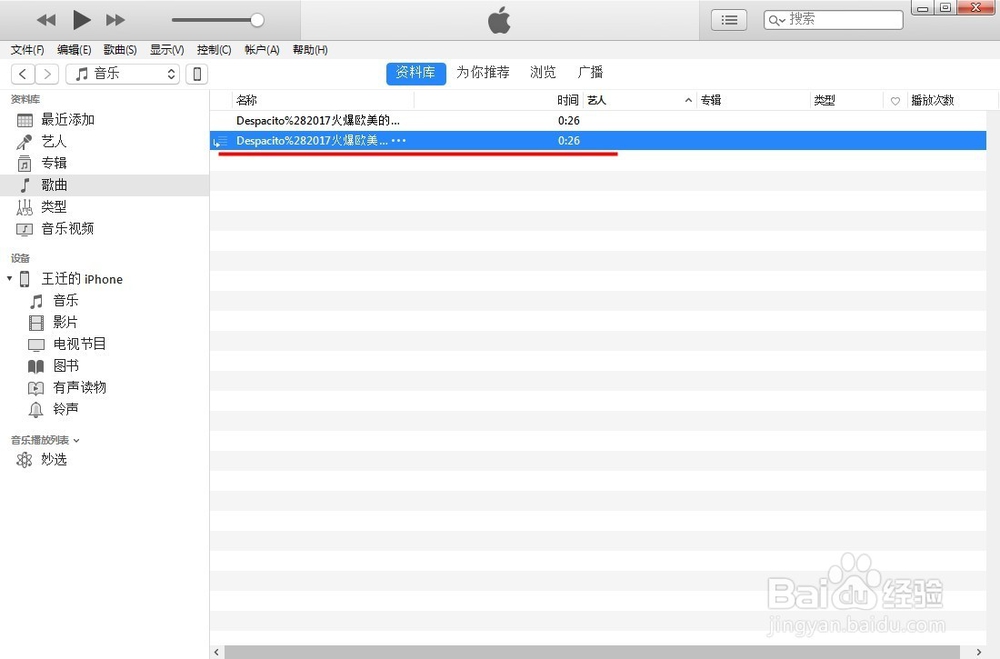Viewport: 1000px width, 659px height.
Task: Click the heart love column header
Action: tap(895, 101)
